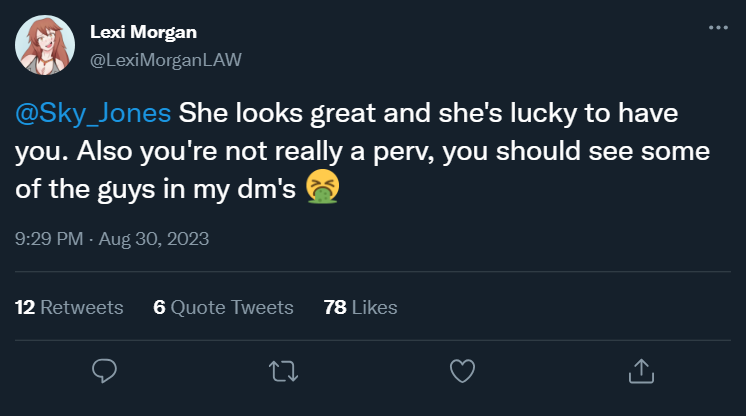Click the Retweet arrows icon
Viewport: 746px width, 416px height.
tap(283, 371)
